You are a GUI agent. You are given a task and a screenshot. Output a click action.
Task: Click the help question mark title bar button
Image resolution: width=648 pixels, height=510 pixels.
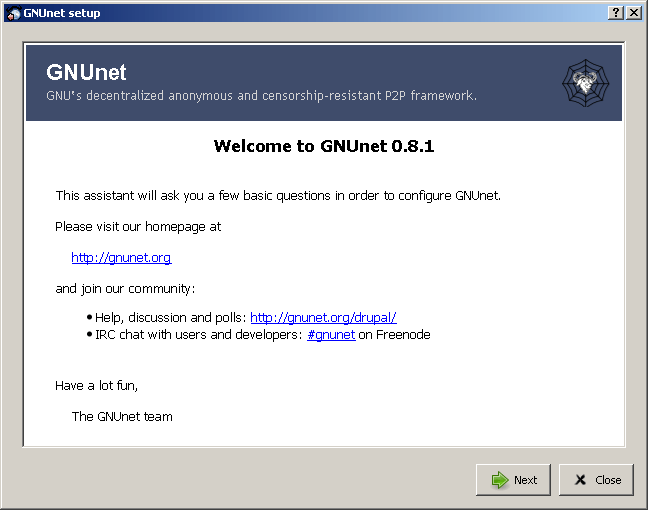click(616, 13)
